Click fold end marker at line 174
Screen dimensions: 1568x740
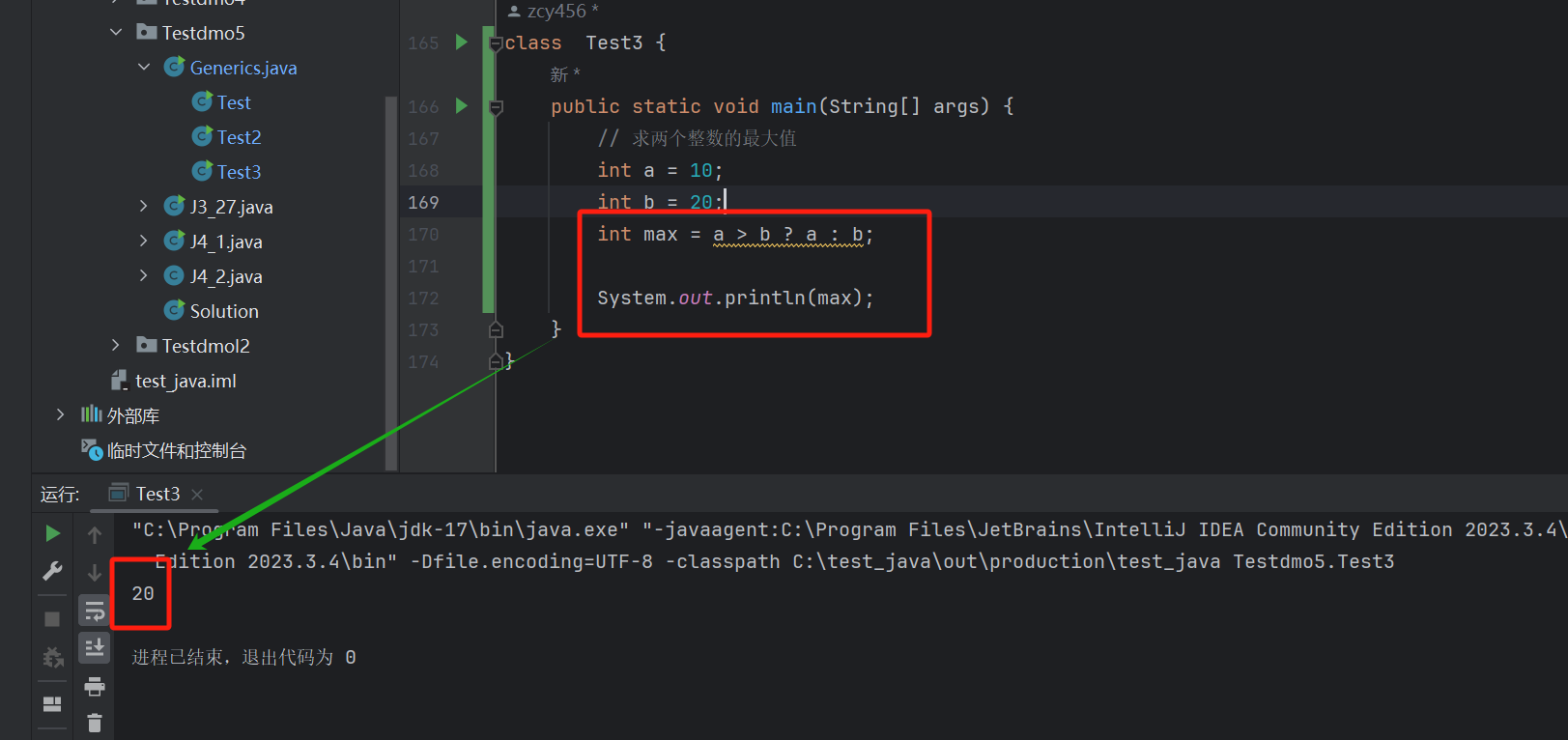[x=496, y=361]
